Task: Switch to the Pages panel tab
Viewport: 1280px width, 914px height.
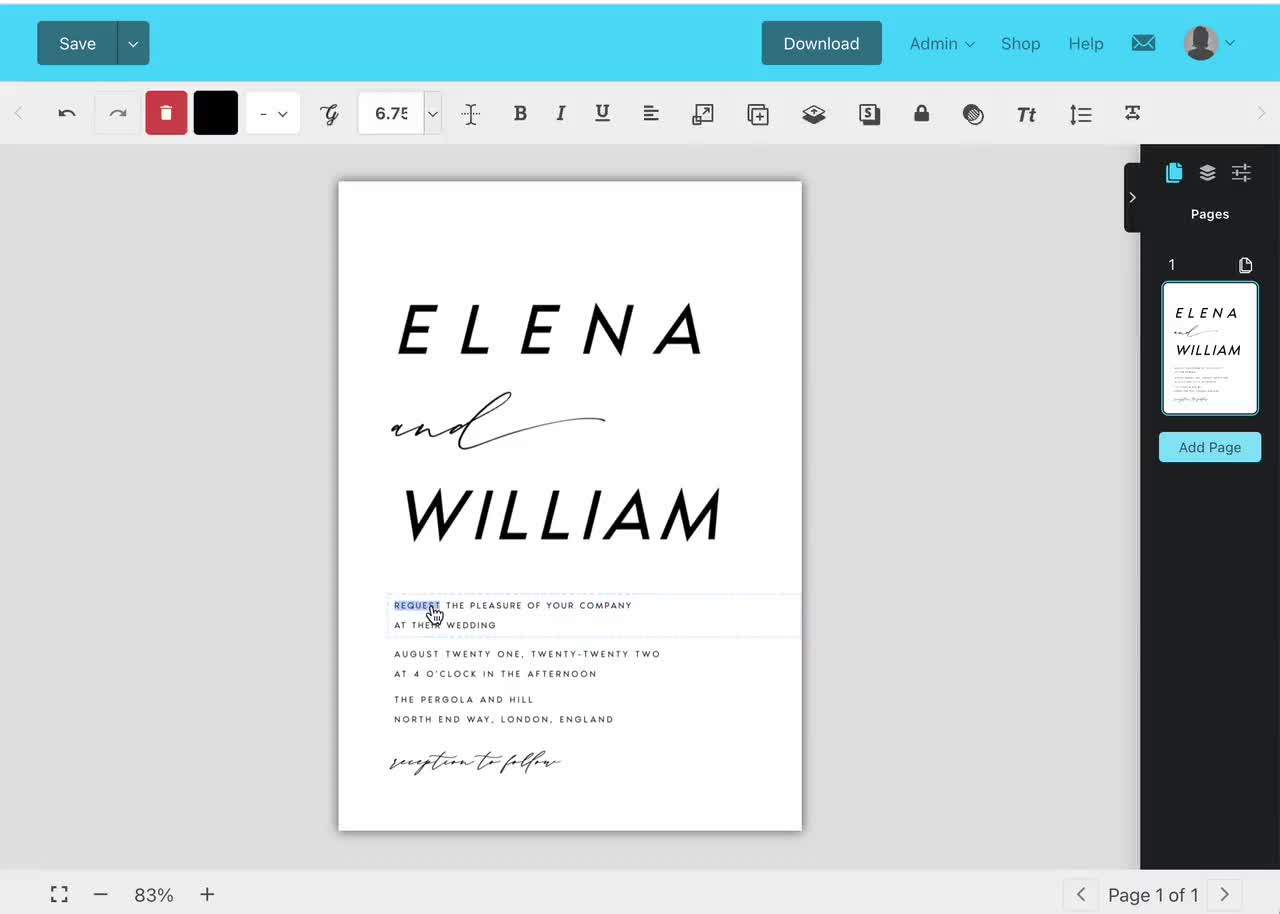Action: (1174, 173)
